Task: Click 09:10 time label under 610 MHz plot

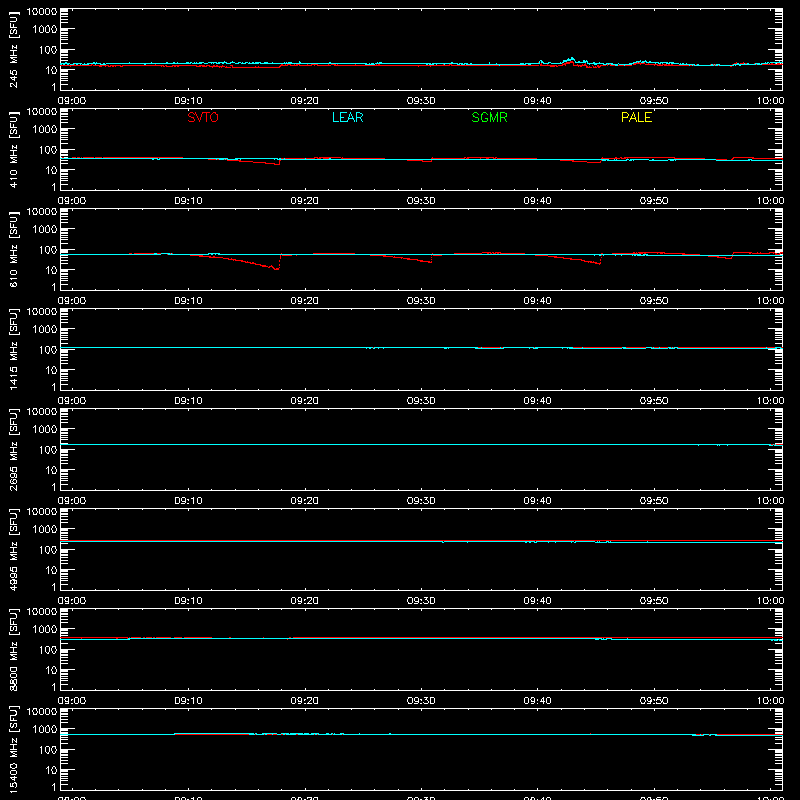Action: click(x=188, y=301)
